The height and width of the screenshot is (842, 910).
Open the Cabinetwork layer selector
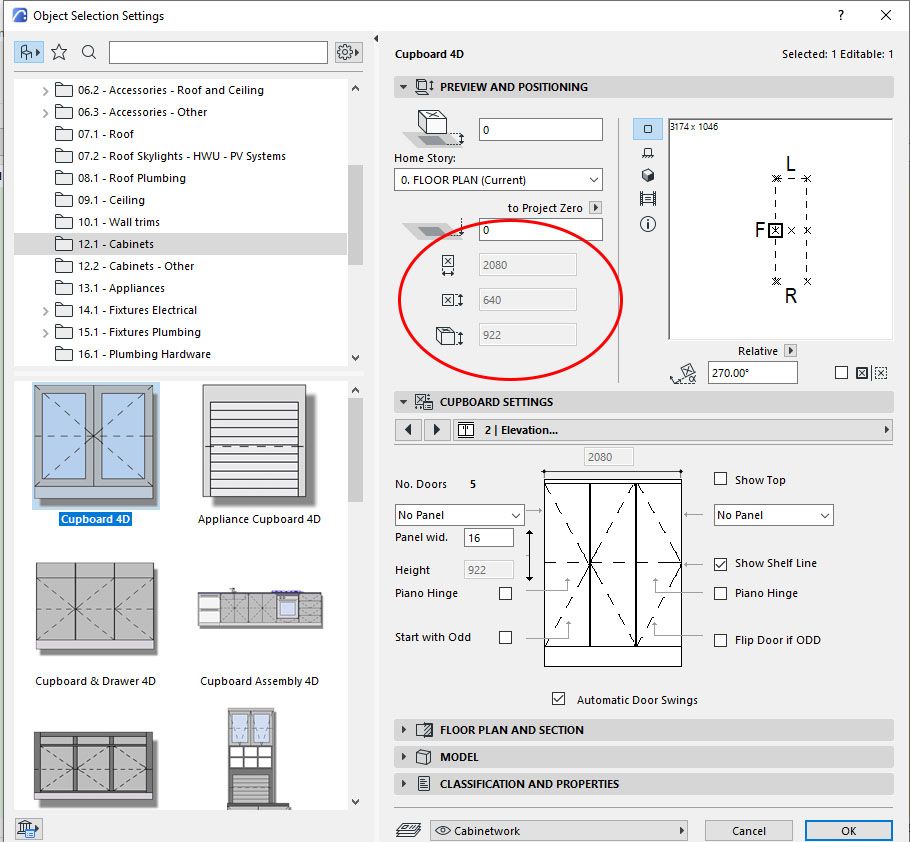560,830
